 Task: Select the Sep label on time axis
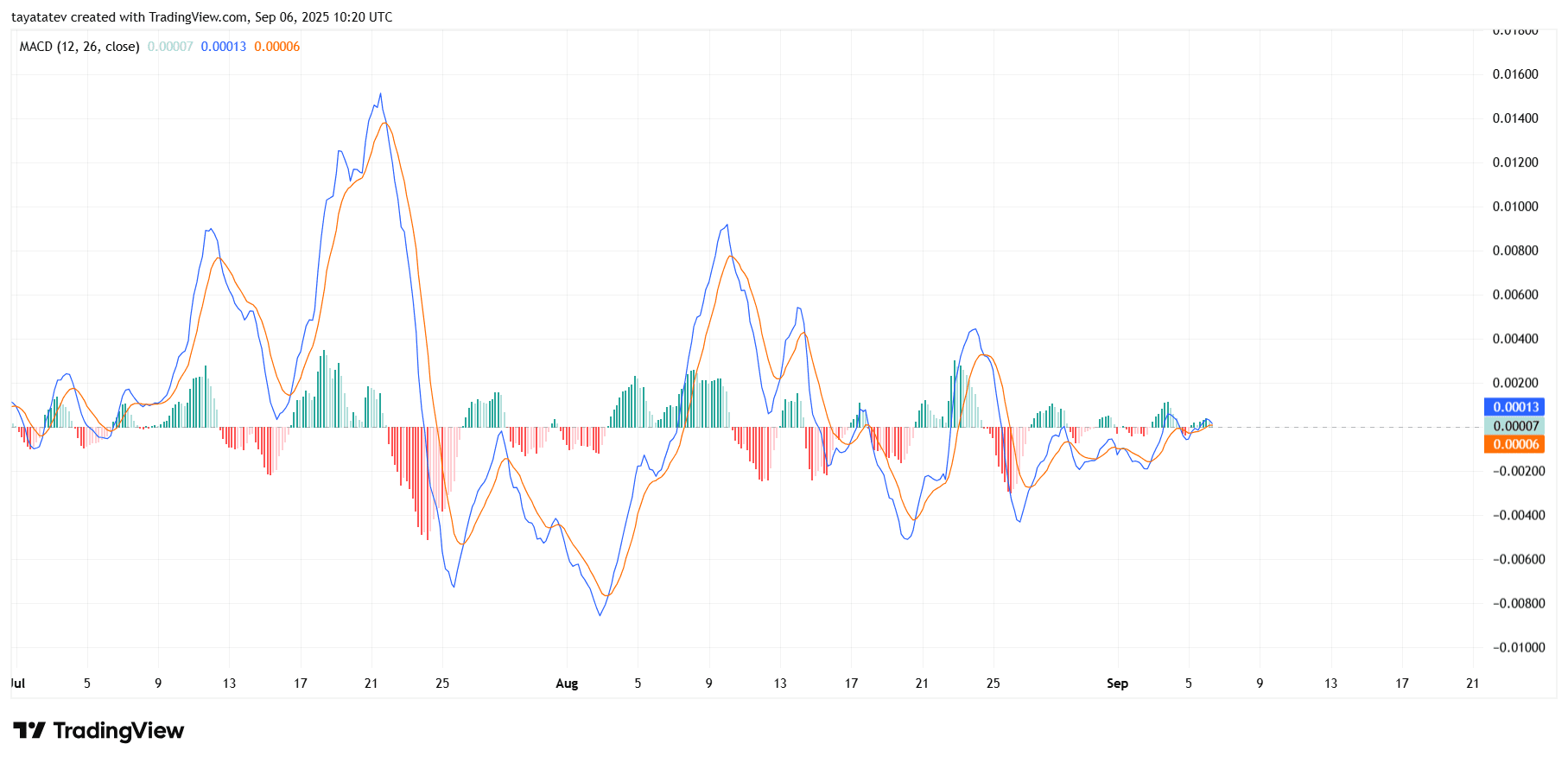[1117, 684]
